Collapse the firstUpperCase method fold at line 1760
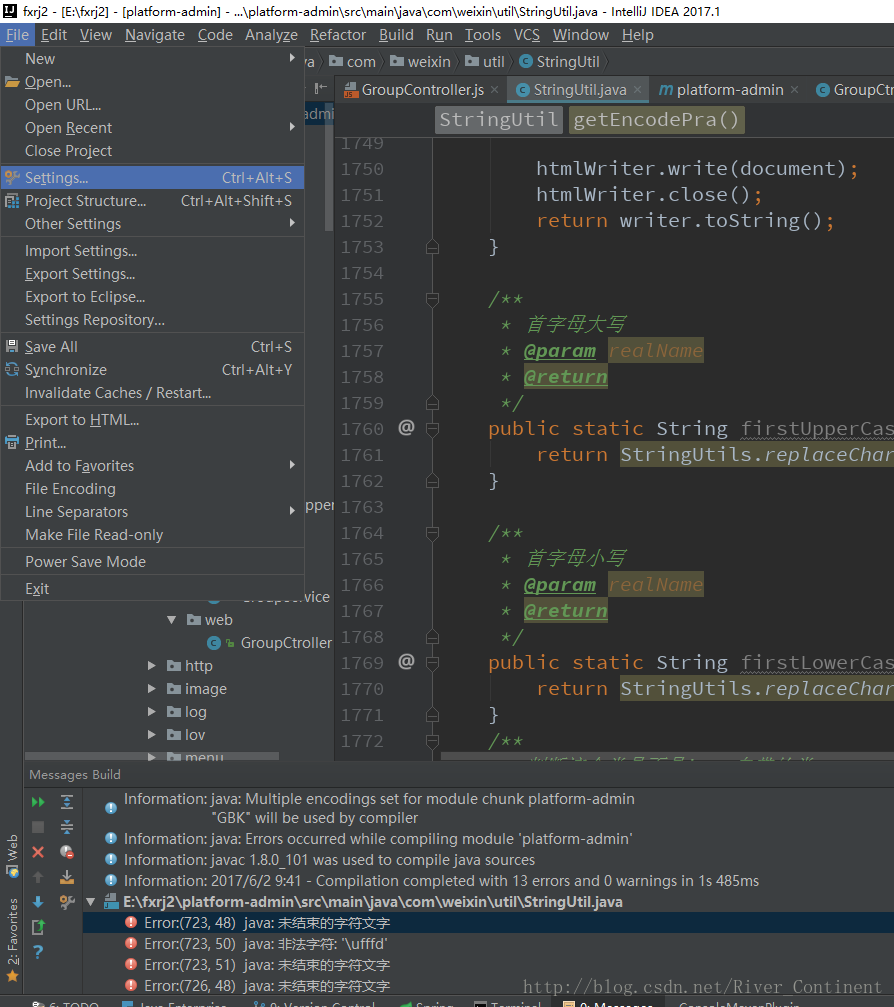Viewport: 894px width, 1007px height. point(432,429)
